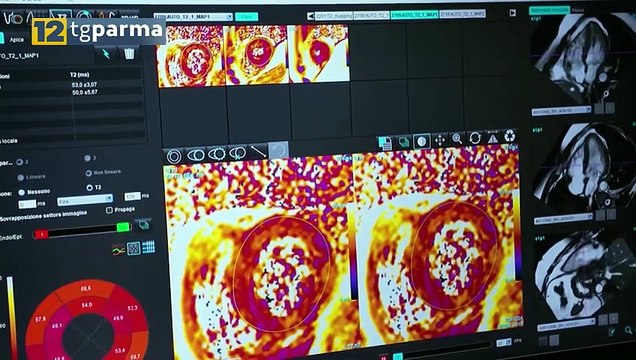
Task: Click the teal filter button beside series dropdown
Action: [x=247, y=17]
